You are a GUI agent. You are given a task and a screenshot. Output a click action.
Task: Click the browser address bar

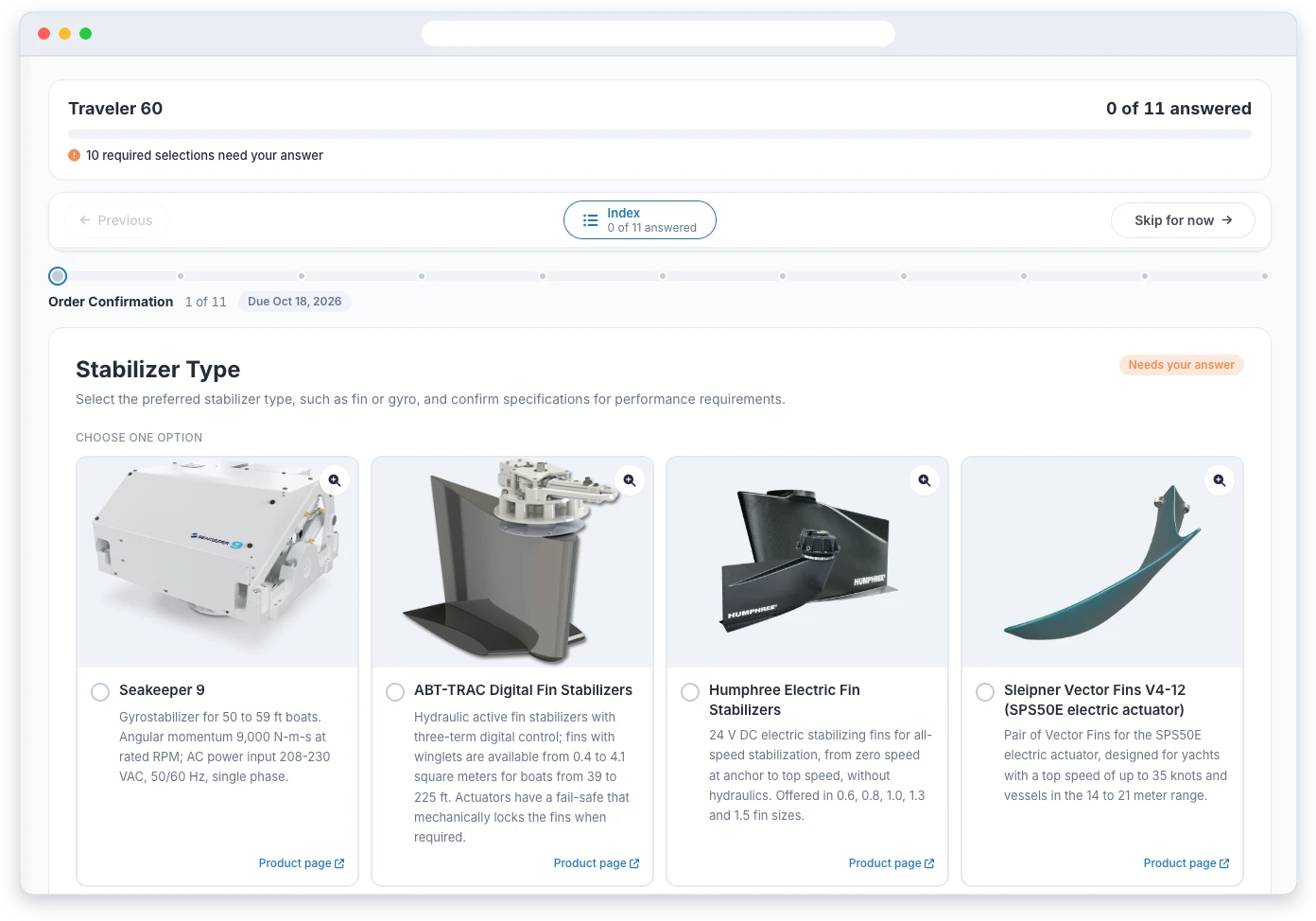tap(658, 34)
